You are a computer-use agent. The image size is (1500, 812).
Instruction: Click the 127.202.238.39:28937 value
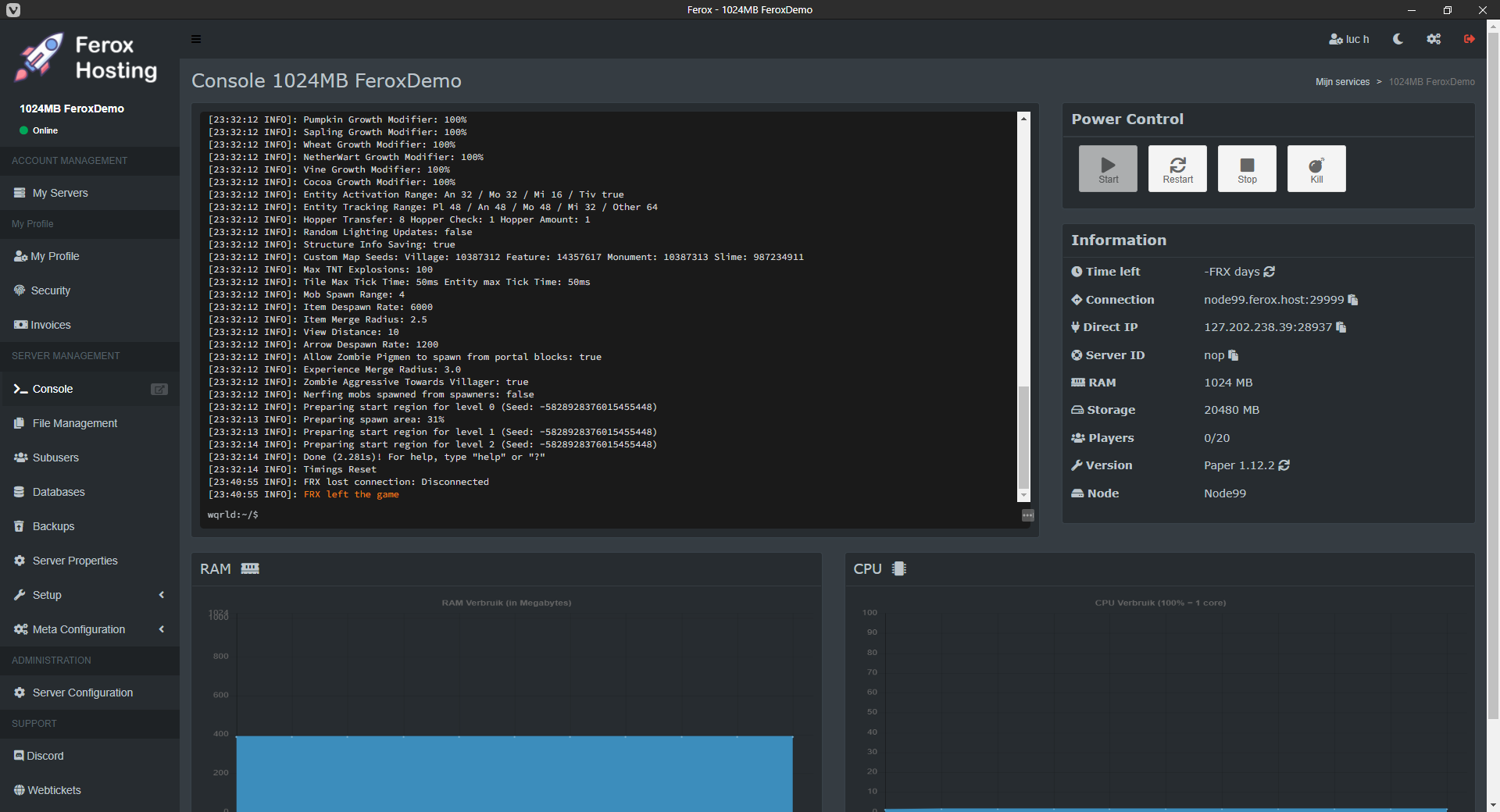point(1267,327)
